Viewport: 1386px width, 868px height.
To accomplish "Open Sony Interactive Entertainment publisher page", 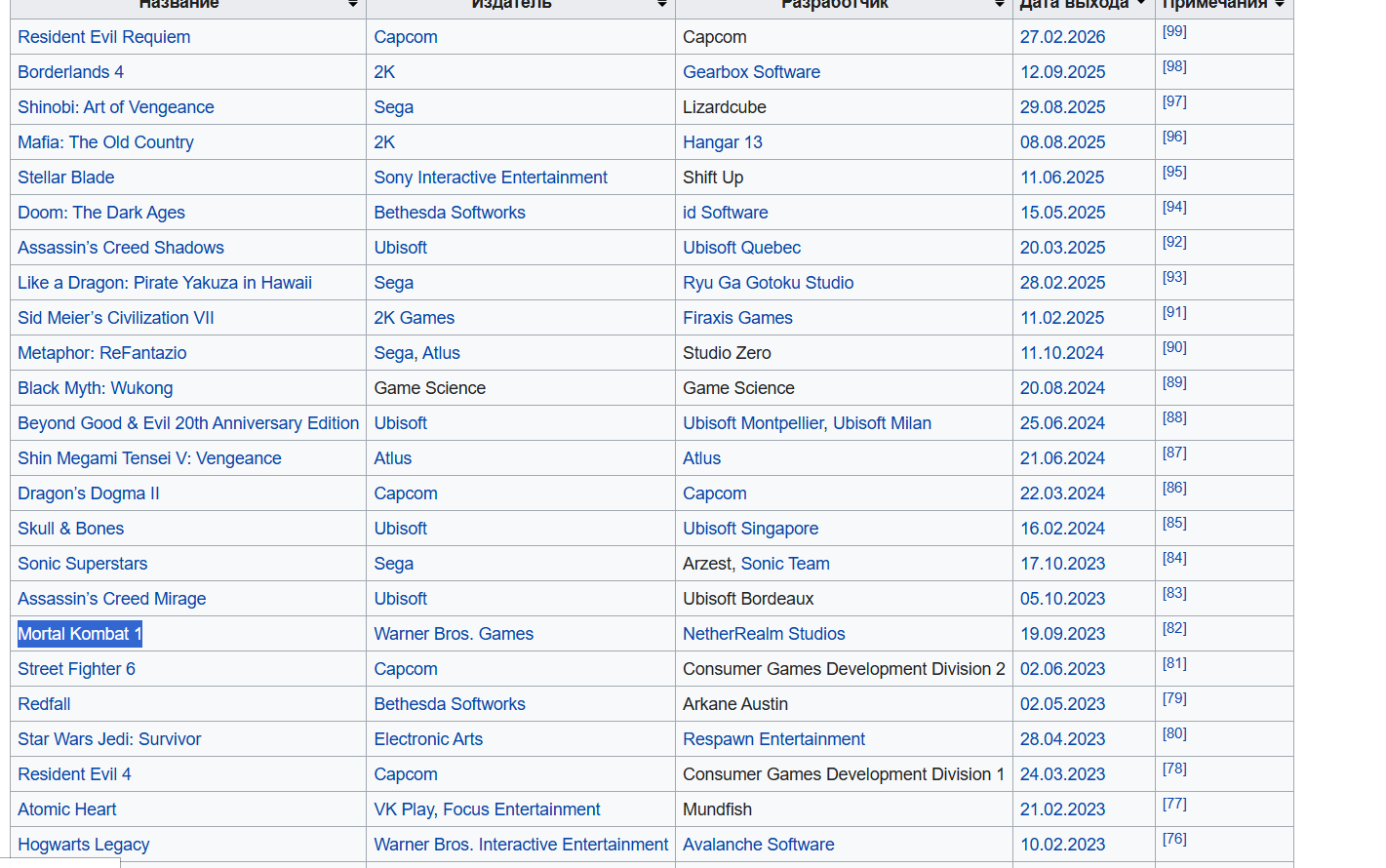I will point(491,178).
